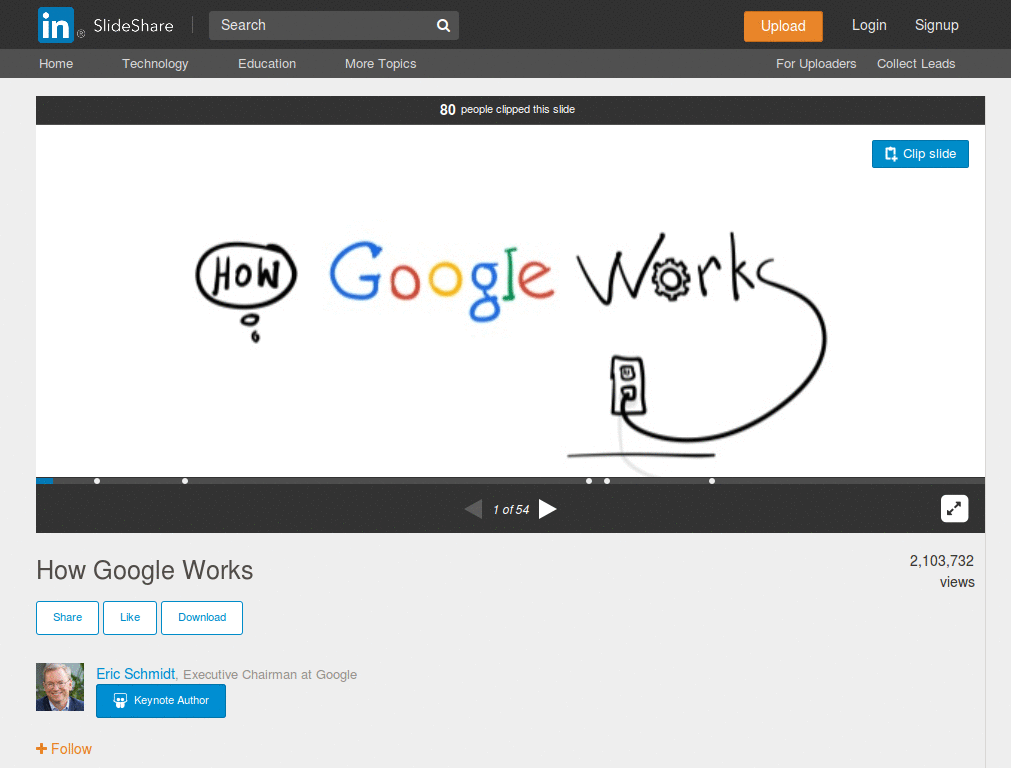
Task: Click the 'How Google Works' title text
Action: click(144, 570)
